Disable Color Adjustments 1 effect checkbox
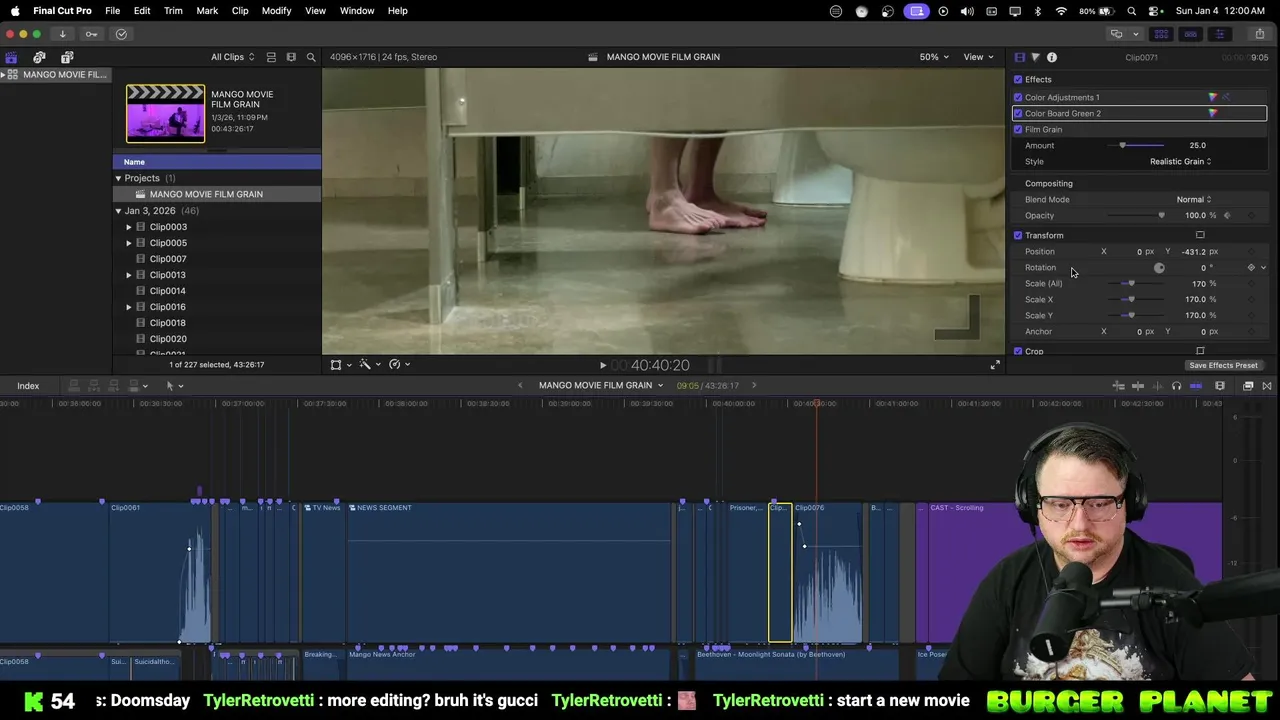The width and height of the screenshot is (1280, 720). tap(1018, 97)
